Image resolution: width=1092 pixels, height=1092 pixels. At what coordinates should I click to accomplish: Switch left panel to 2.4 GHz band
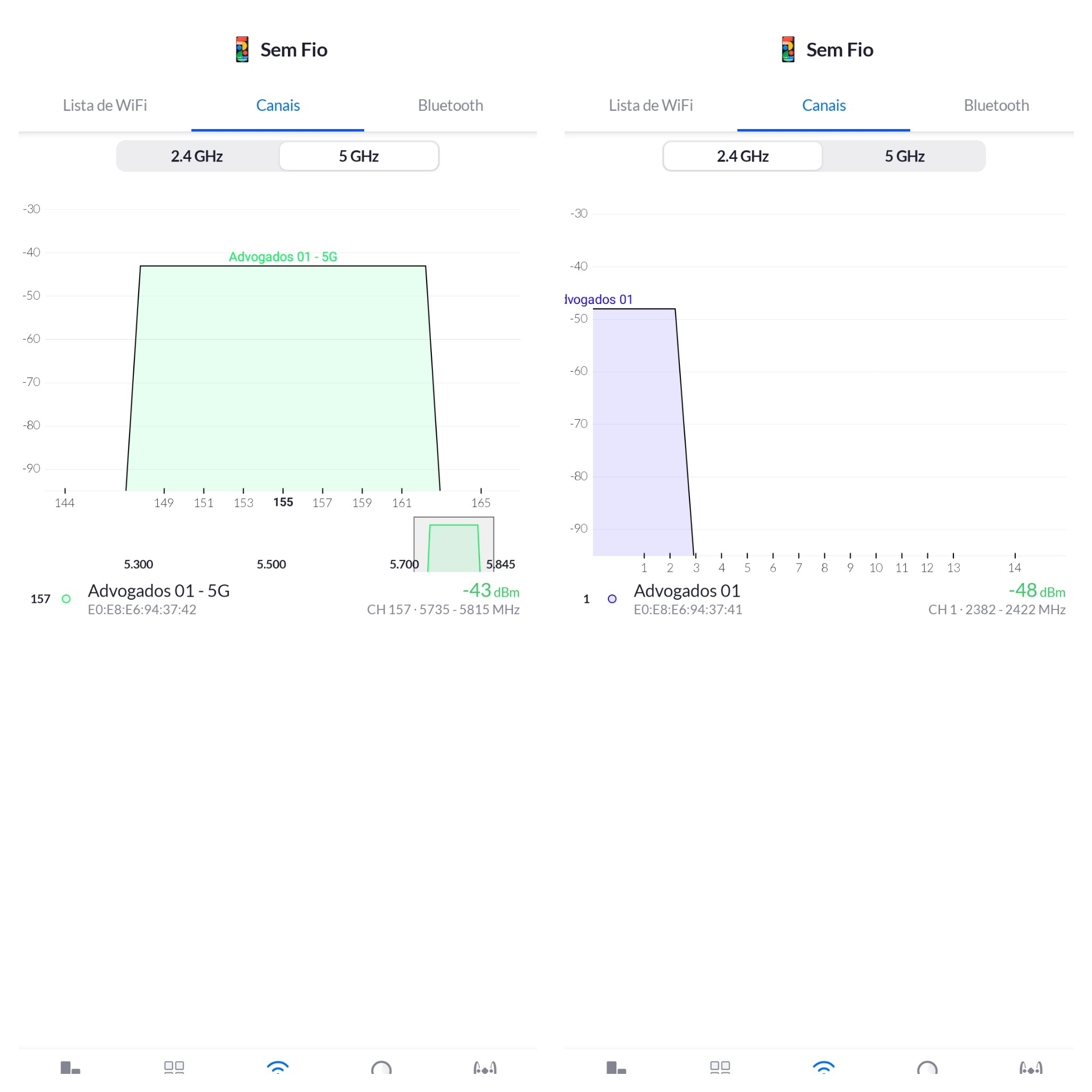197,156
